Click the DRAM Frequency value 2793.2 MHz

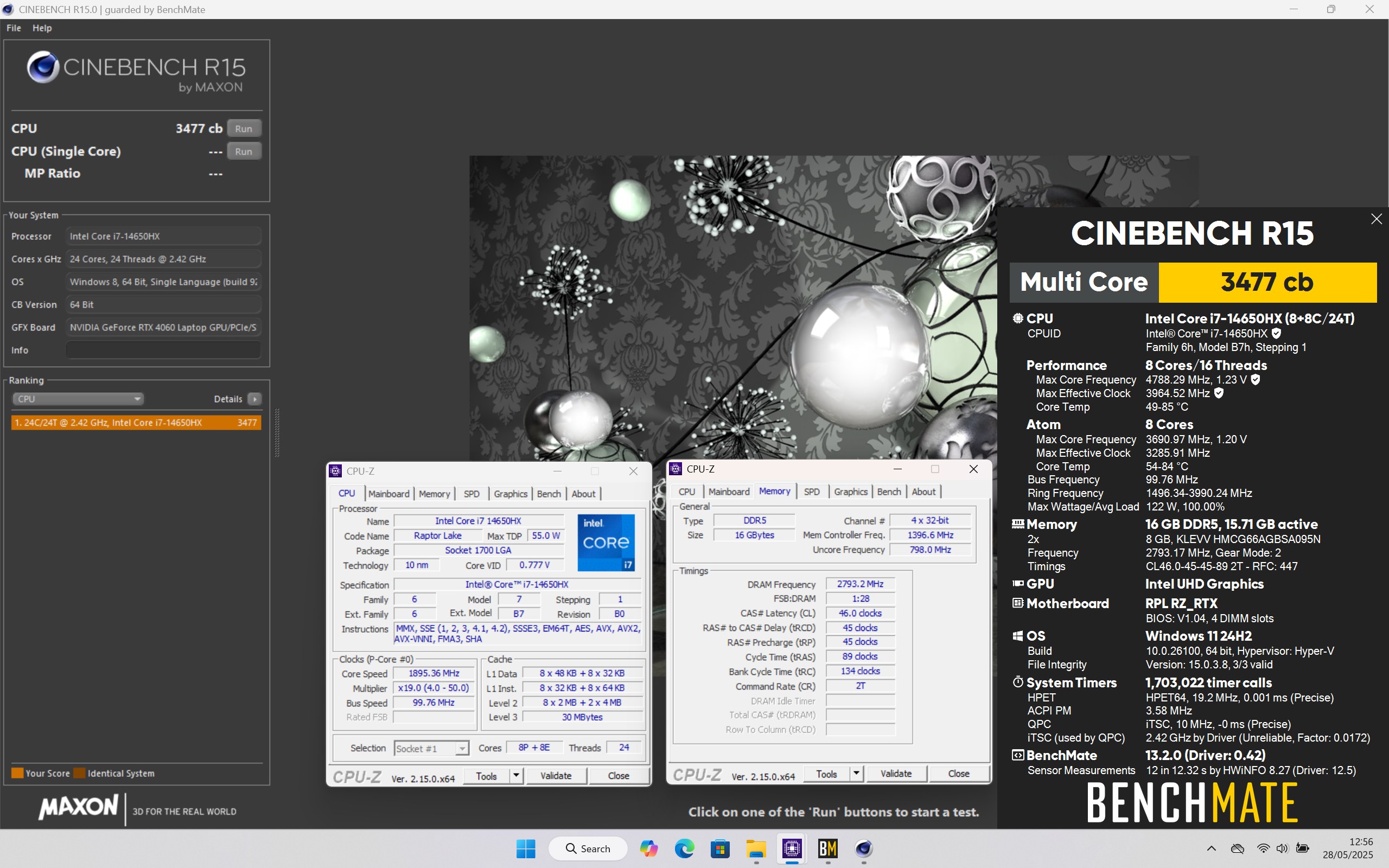860,584
